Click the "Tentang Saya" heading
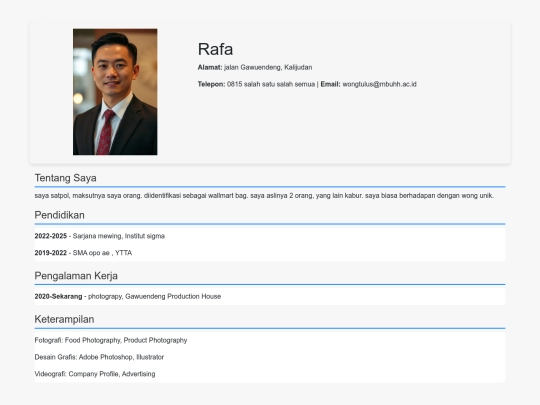The width and height of the screenshot is (540, 405). pos(65,178)
